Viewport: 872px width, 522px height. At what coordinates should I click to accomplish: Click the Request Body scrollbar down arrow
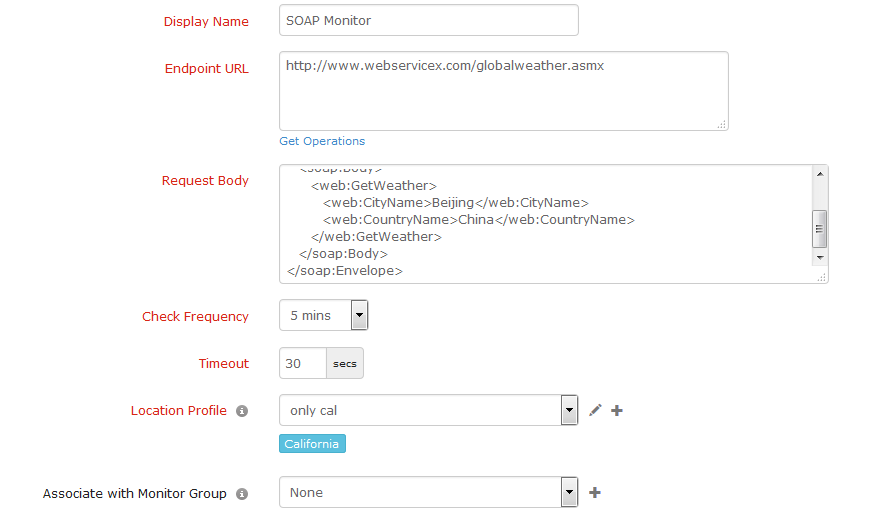tap(820, 257)
